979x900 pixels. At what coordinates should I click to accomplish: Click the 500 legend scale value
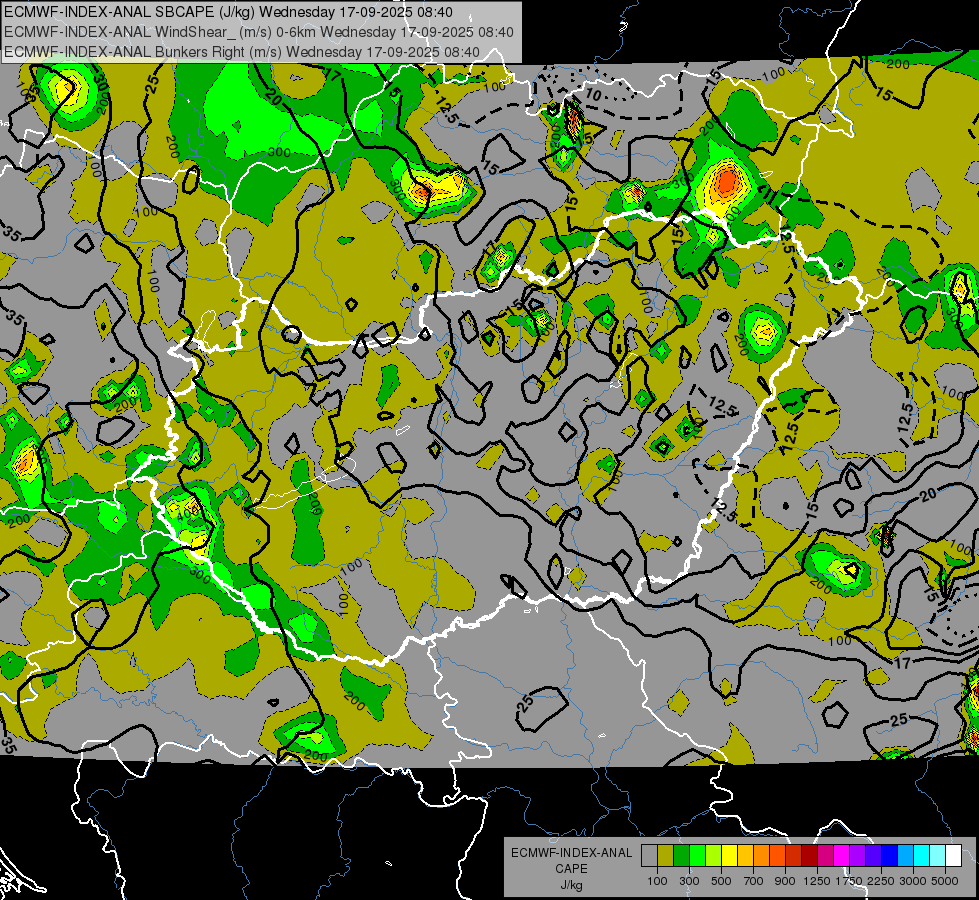721,881
